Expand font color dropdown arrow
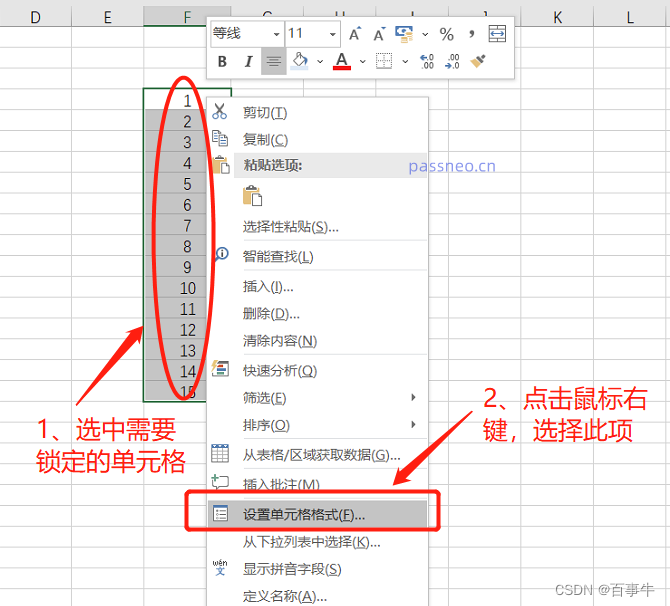 tap(363, 62)
